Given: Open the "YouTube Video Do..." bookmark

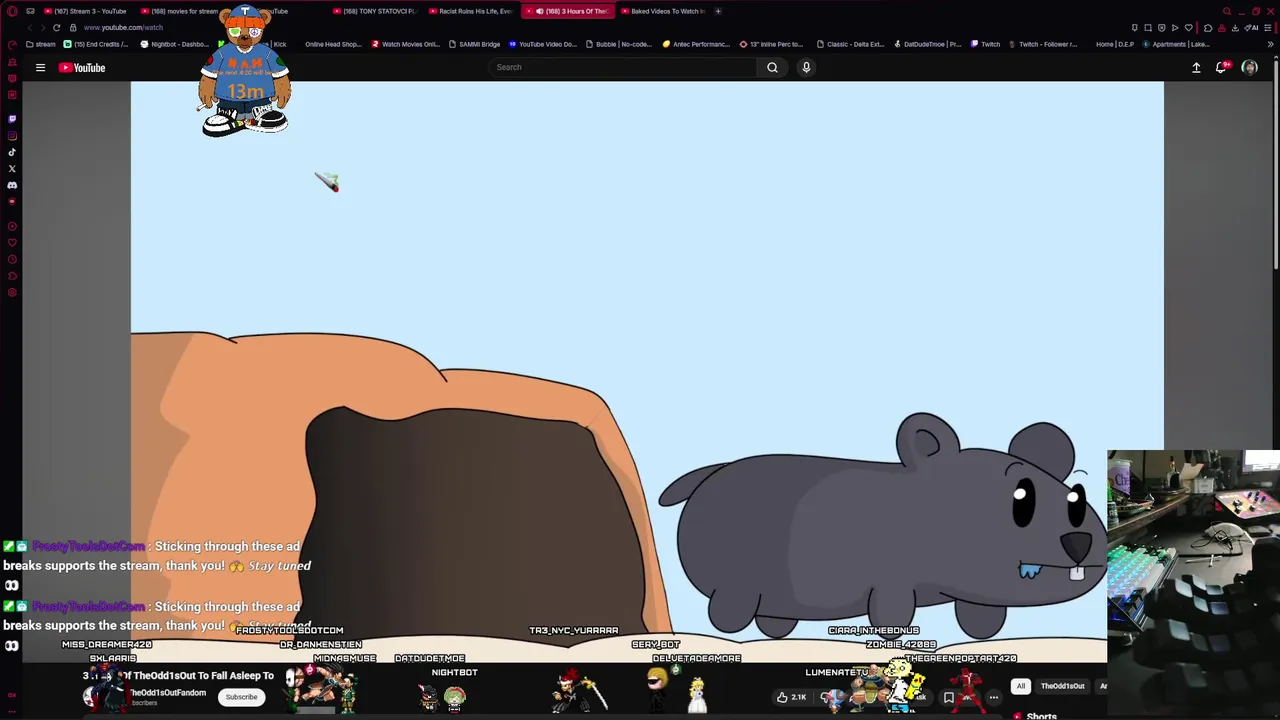Looking at the screenshot, I should click(x=543, y=44).
